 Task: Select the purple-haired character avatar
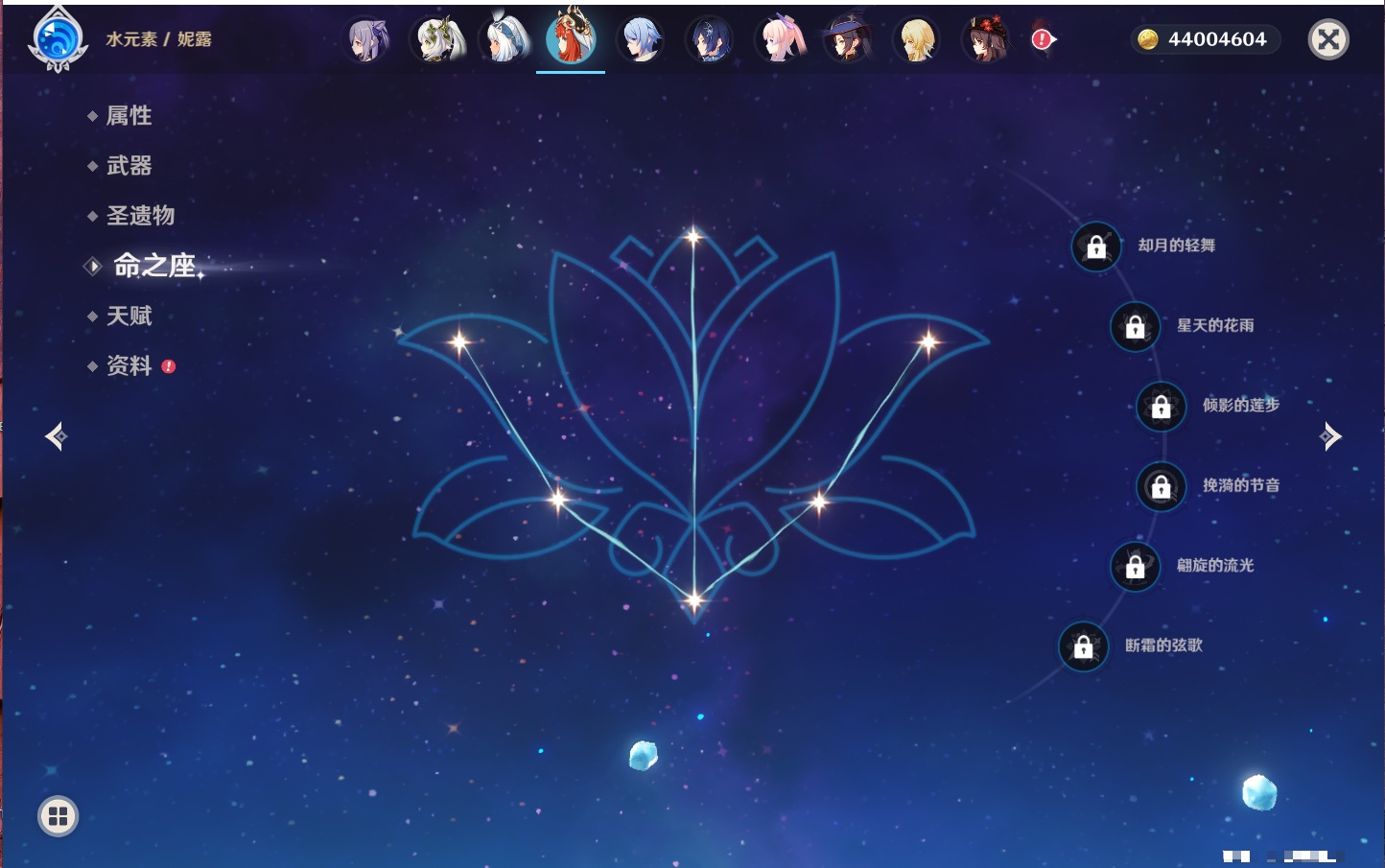[x=366, y=40]
